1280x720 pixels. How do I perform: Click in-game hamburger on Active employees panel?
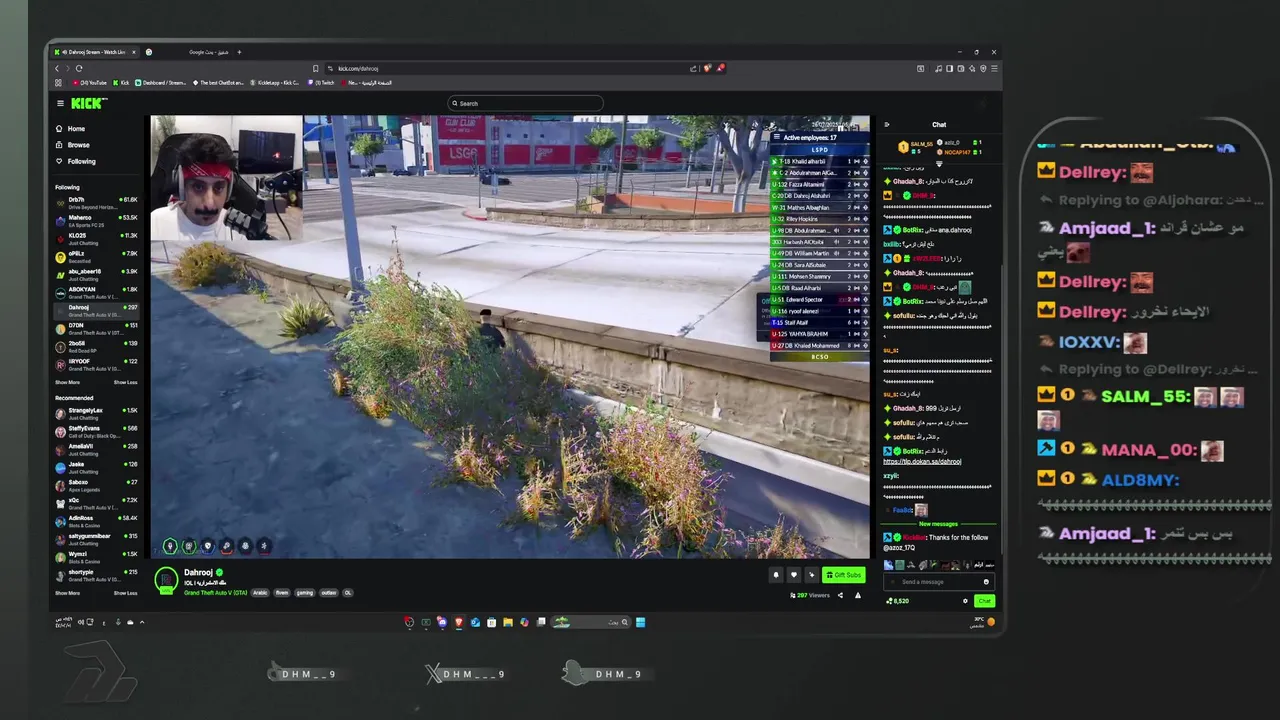tap(776, 137)
